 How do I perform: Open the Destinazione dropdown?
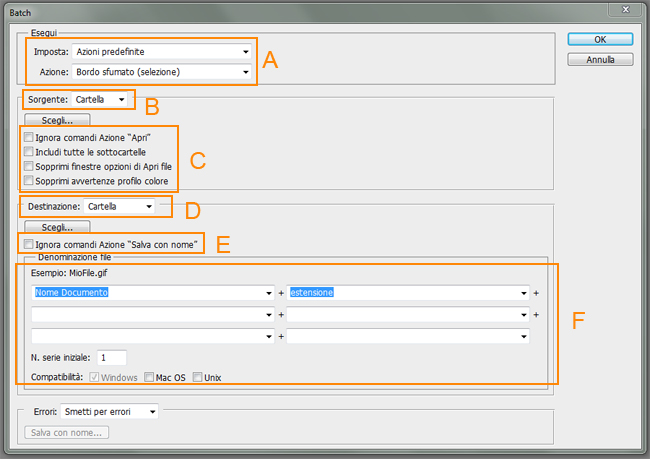click(x=119, y=207)
